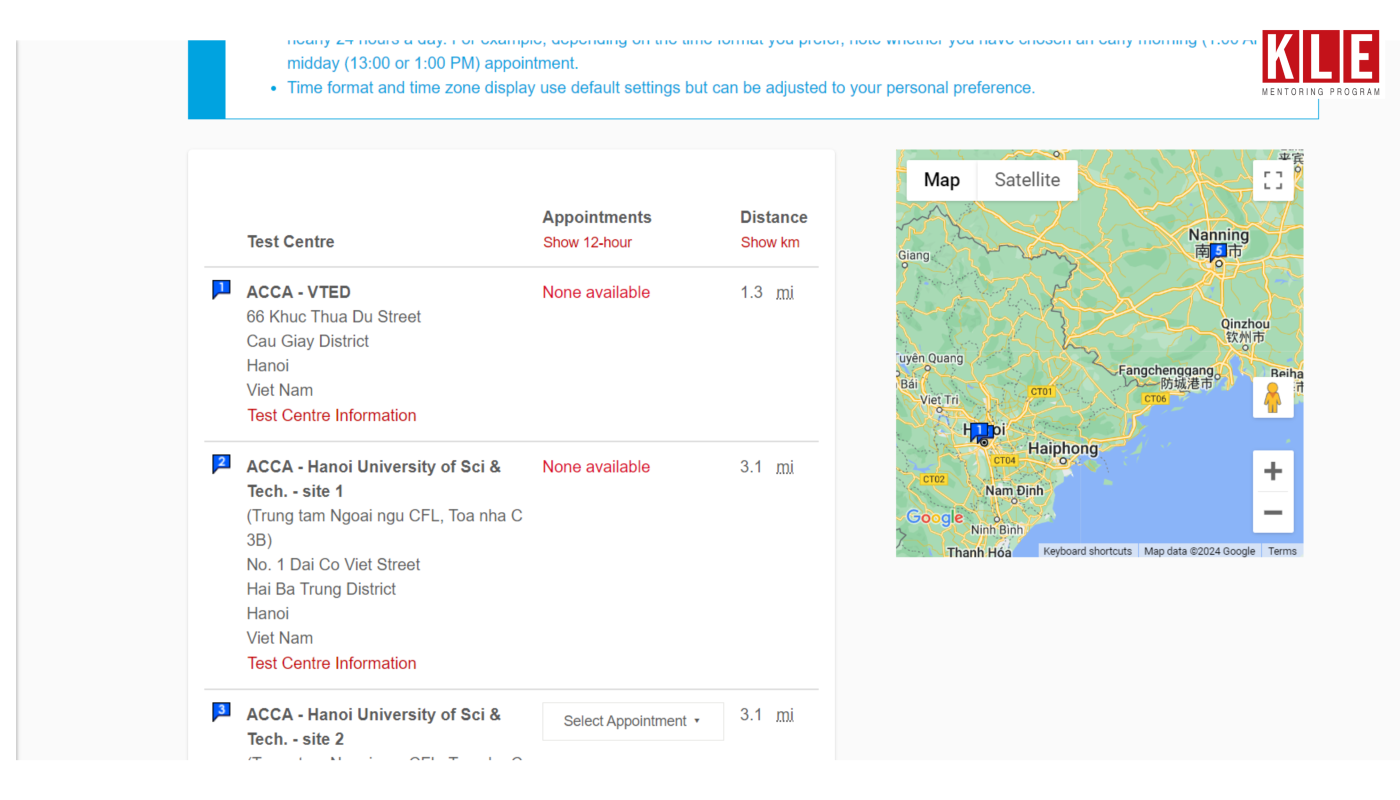Click Haiphong label on the map
Screen dimensions: 1400x800
1063,449
